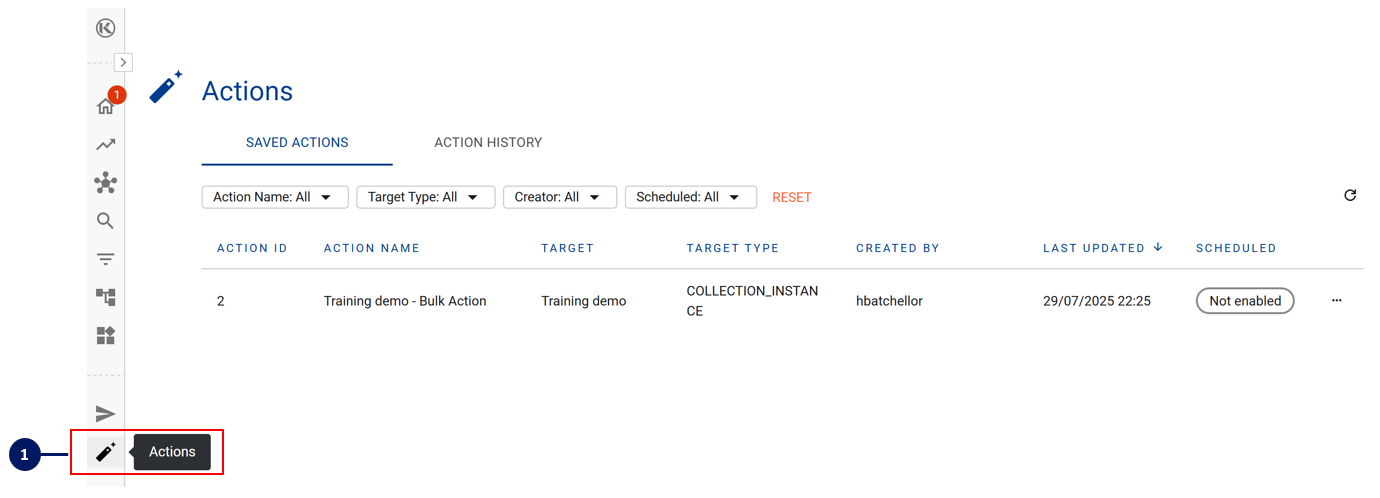Screen dimensions: 1380x498
Task: Open the network graph icon in sidebar
Action: pyautogui.click(x=105, y=183)
